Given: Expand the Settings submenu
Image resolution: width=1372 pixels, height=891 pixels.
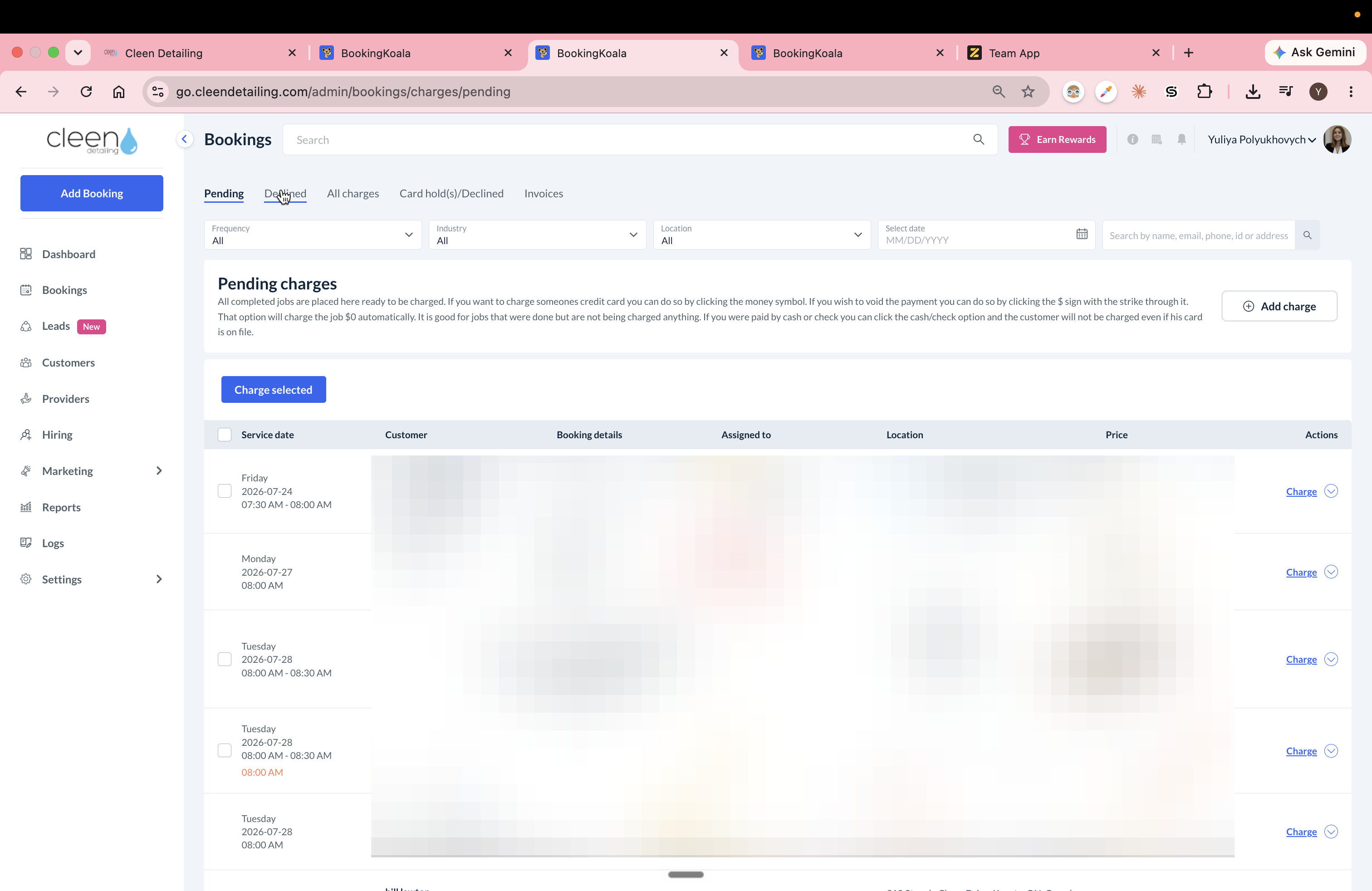Looking at the screenshot, I should tap(159, 579).
